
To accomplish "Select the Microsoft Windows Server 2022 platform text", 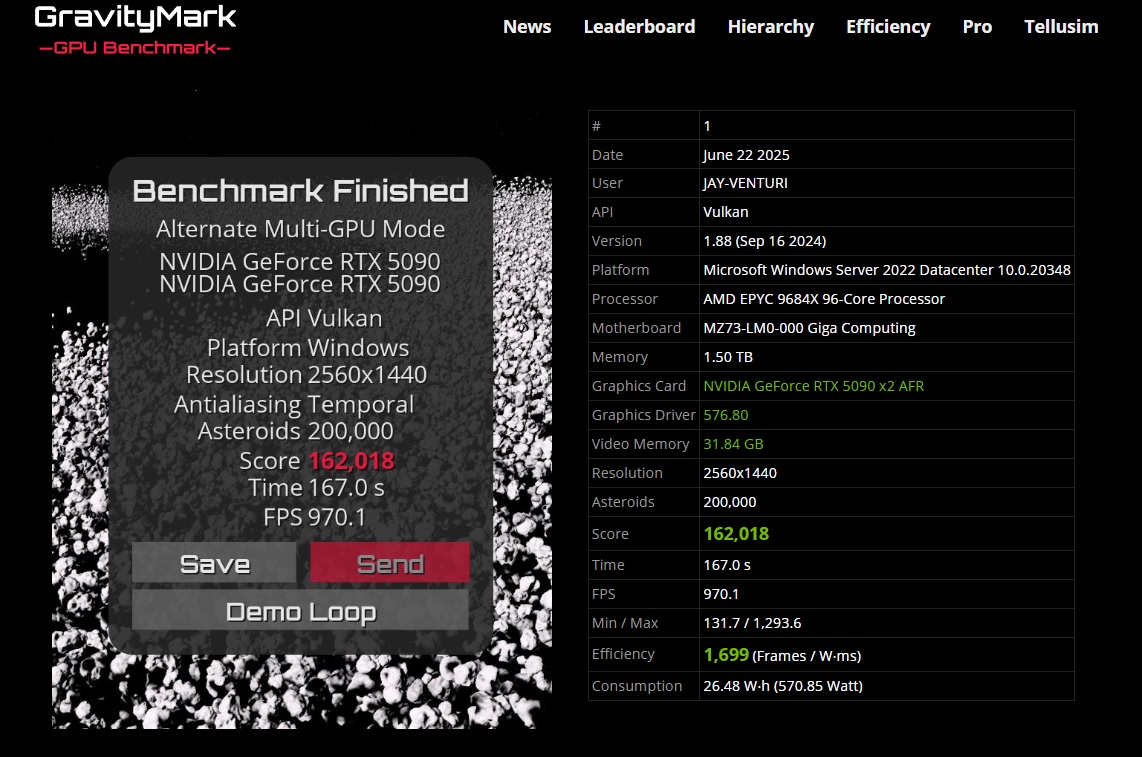I will (886, 270).
